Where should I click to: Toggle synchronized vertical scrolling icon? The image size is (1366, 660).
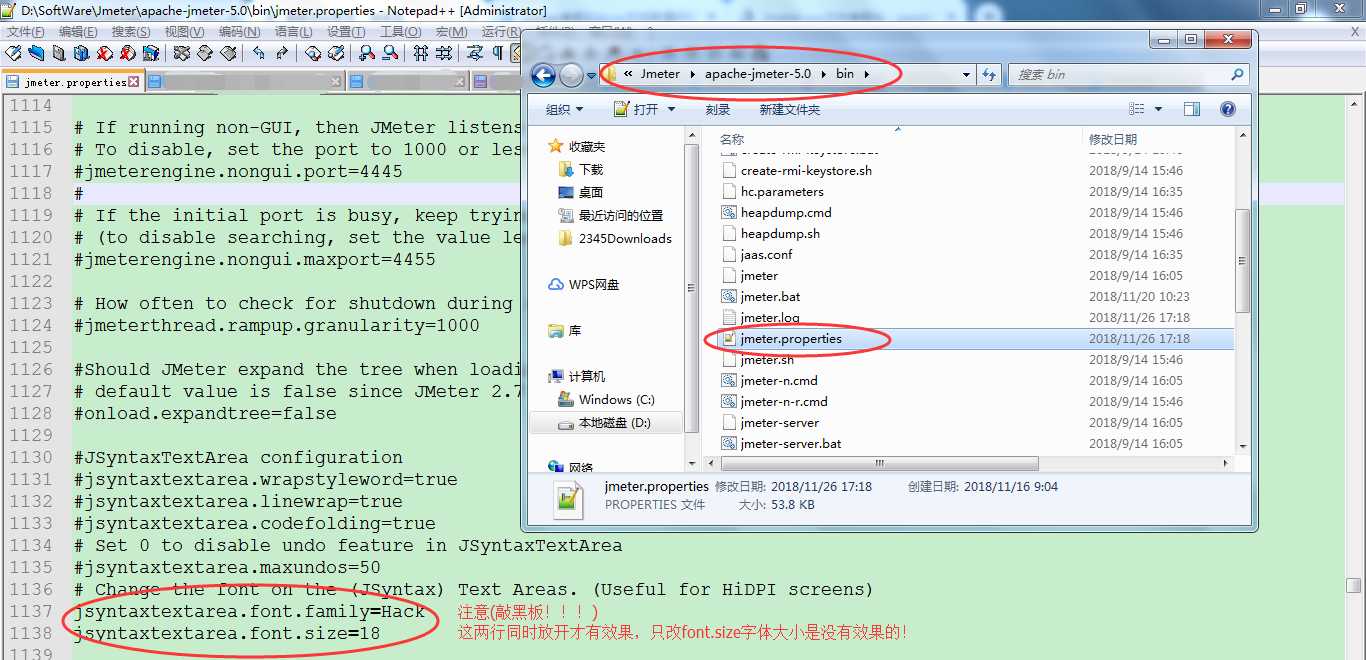coord(421,53)
